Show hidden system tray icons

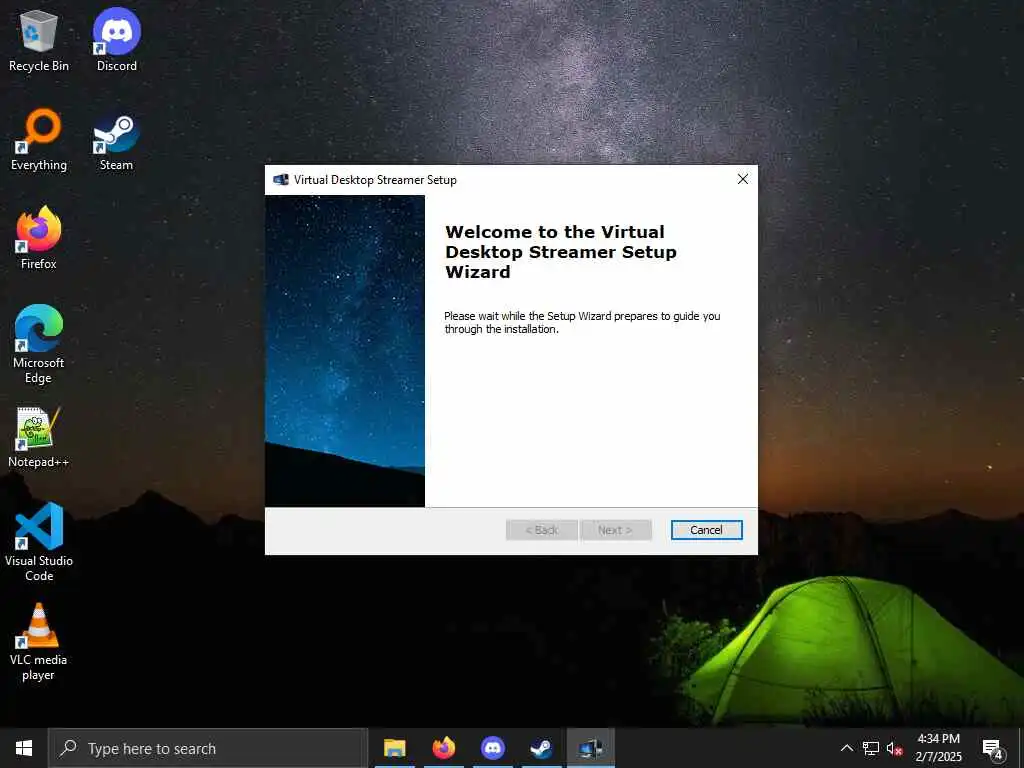coord(846,748)
